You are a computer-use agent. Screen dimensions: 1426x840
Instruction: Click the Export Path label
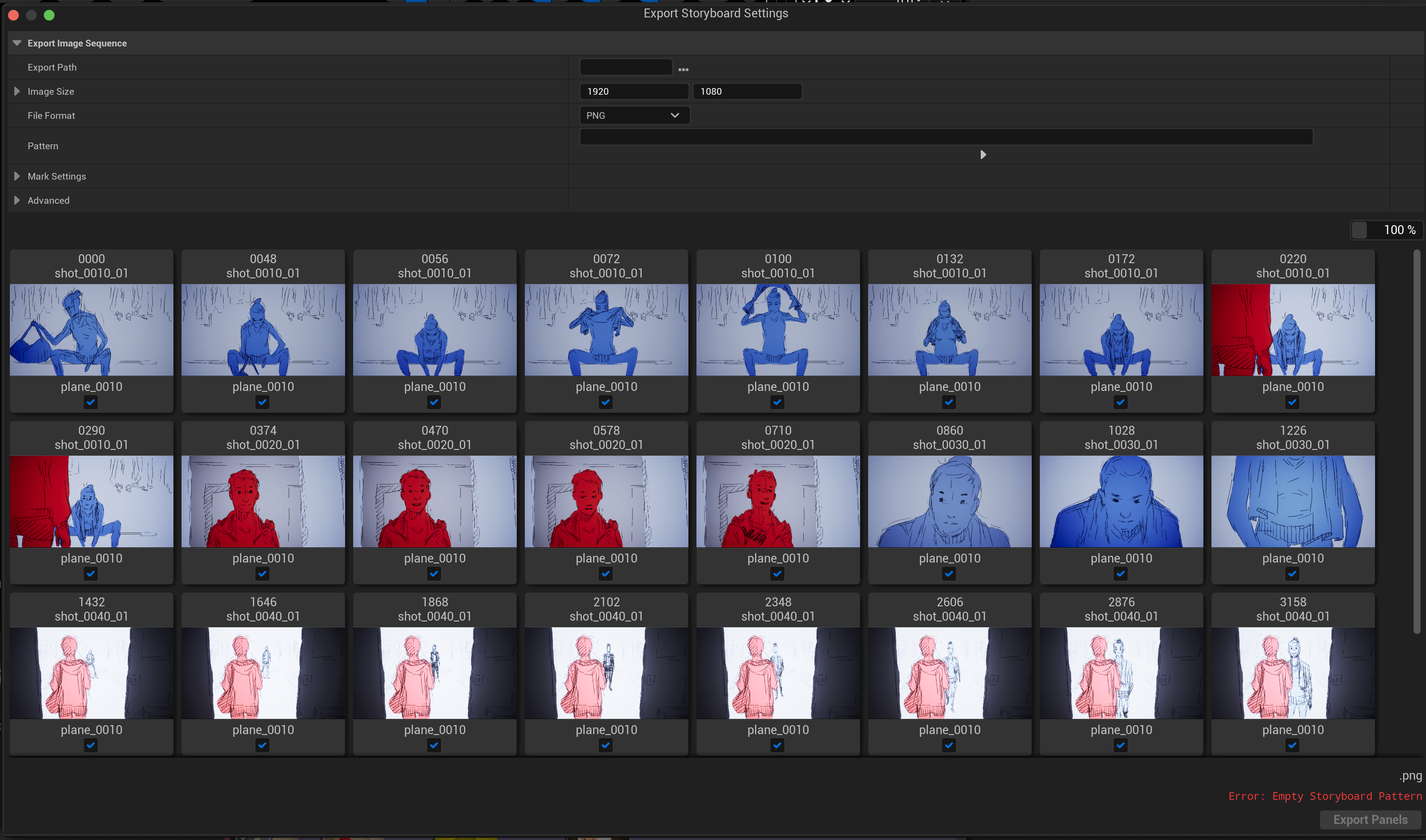(x=52, y=67)
